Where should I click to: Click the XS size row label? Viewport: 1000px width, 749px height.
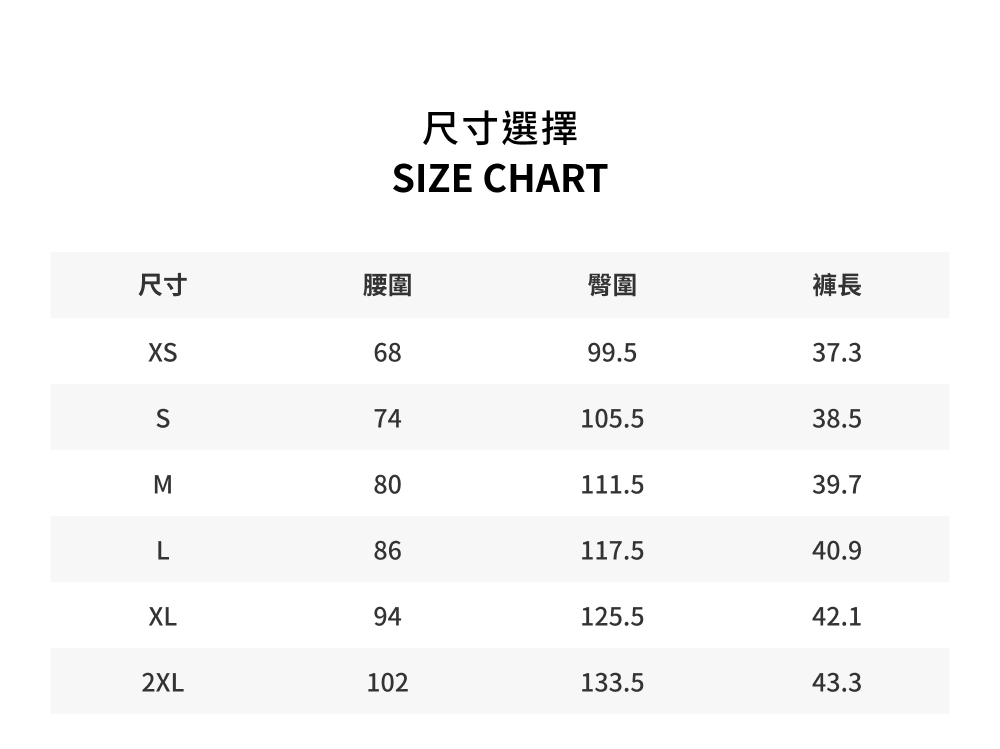click(x=163, y=352)
